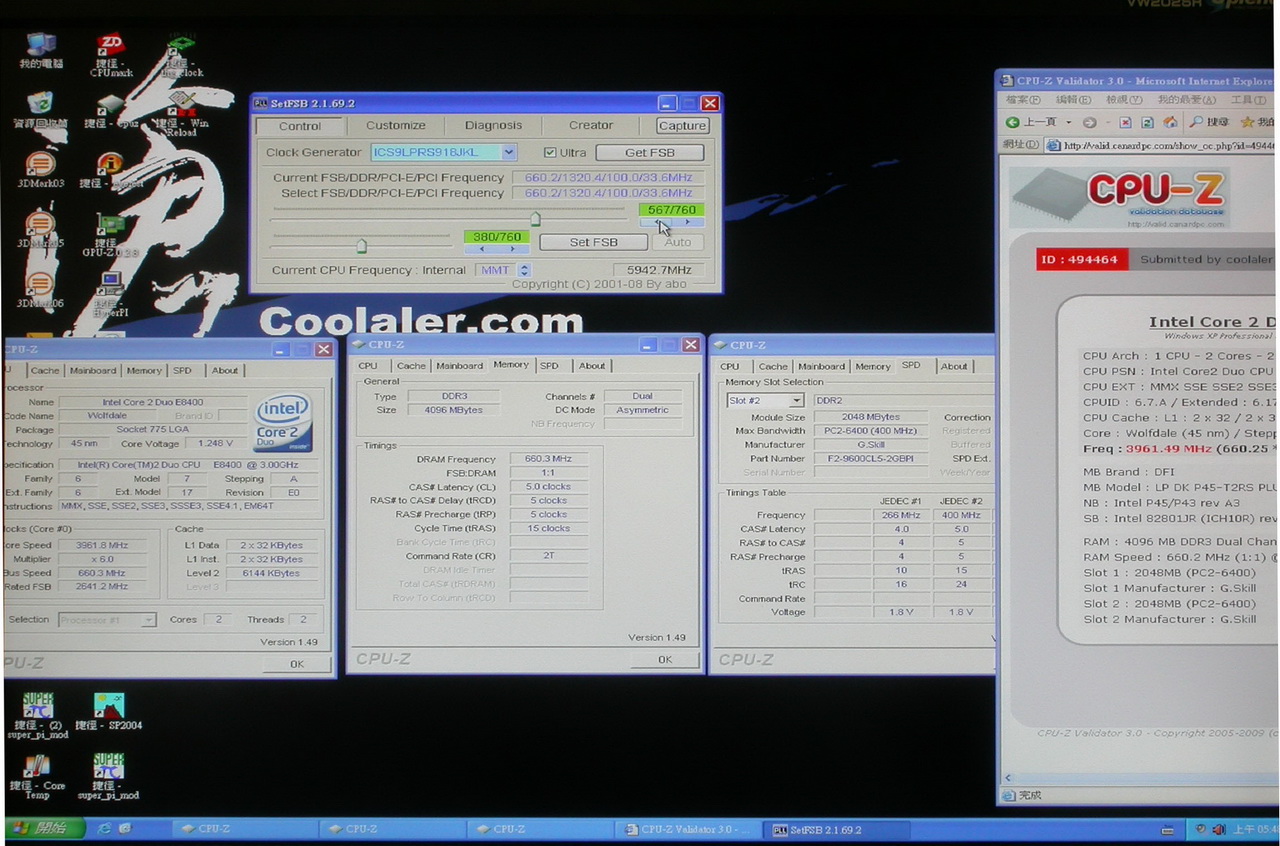
Task: Switch to the Customize tab in SetFSB
Action: click(395, 125)
